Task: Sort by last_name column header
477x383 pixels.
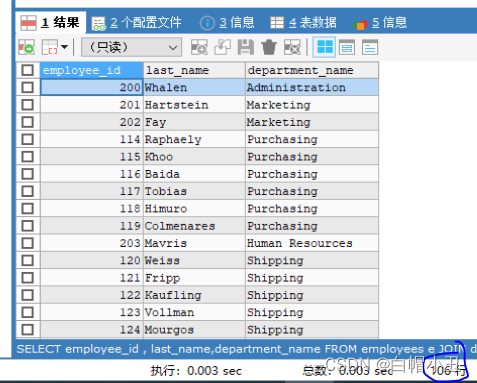Action: pyautogui.click(x=194, y=70)
